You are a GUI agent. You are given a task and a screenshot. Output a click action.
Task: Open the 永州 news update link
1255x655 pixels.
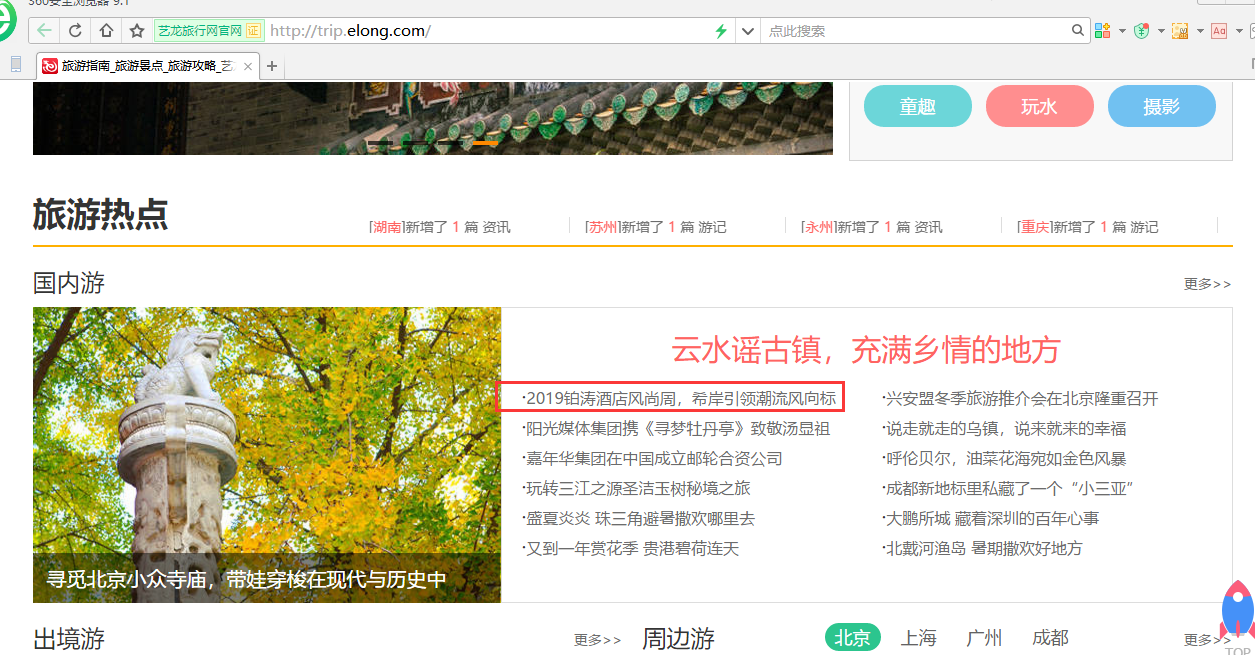point(872,227)
